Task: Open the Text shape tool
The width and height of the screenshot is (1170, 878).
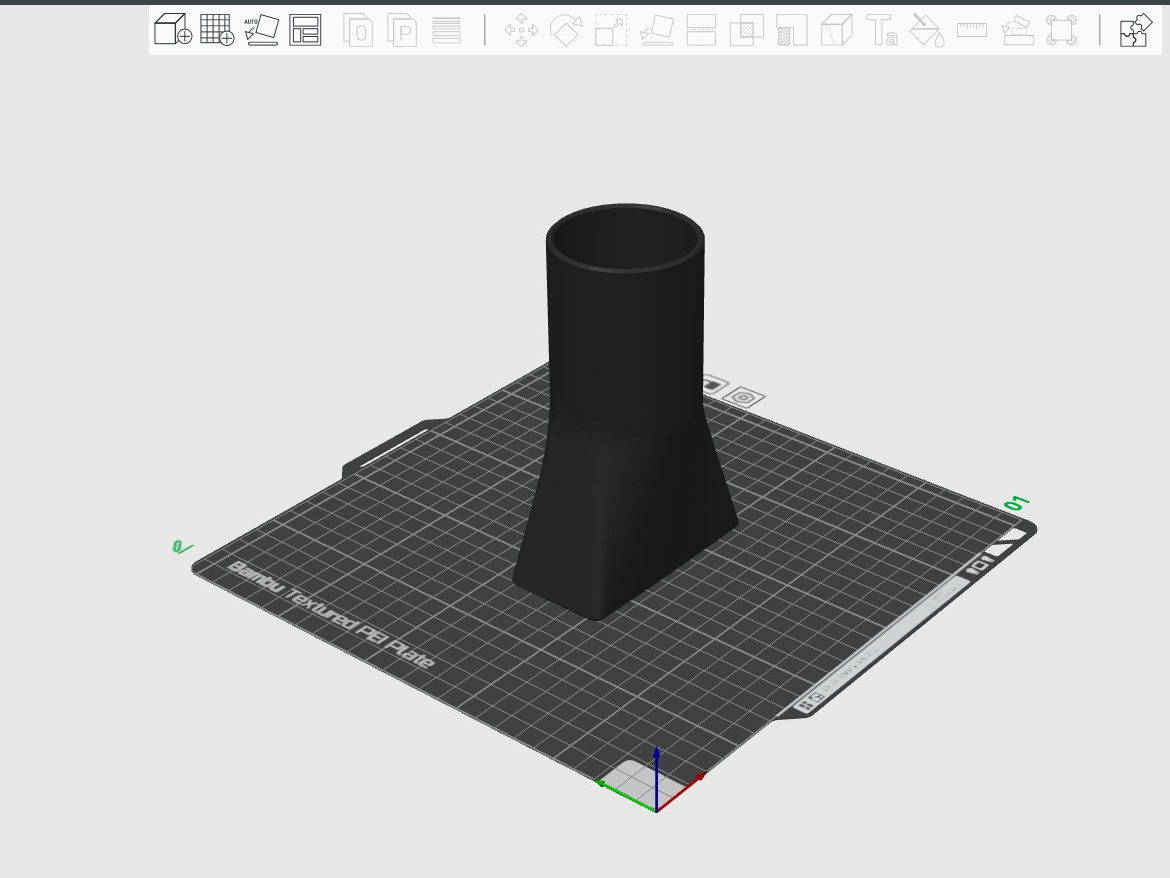Action: click(x=881, y=30)
